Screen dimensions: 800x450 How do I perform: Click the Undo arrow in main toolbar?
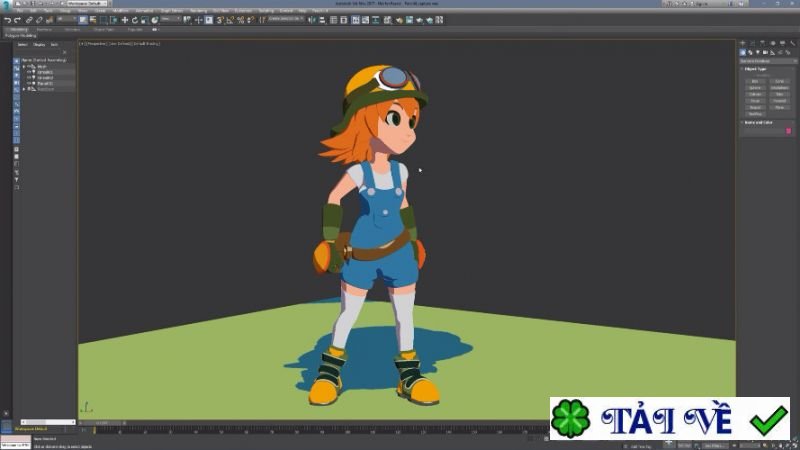coord(6,19)
